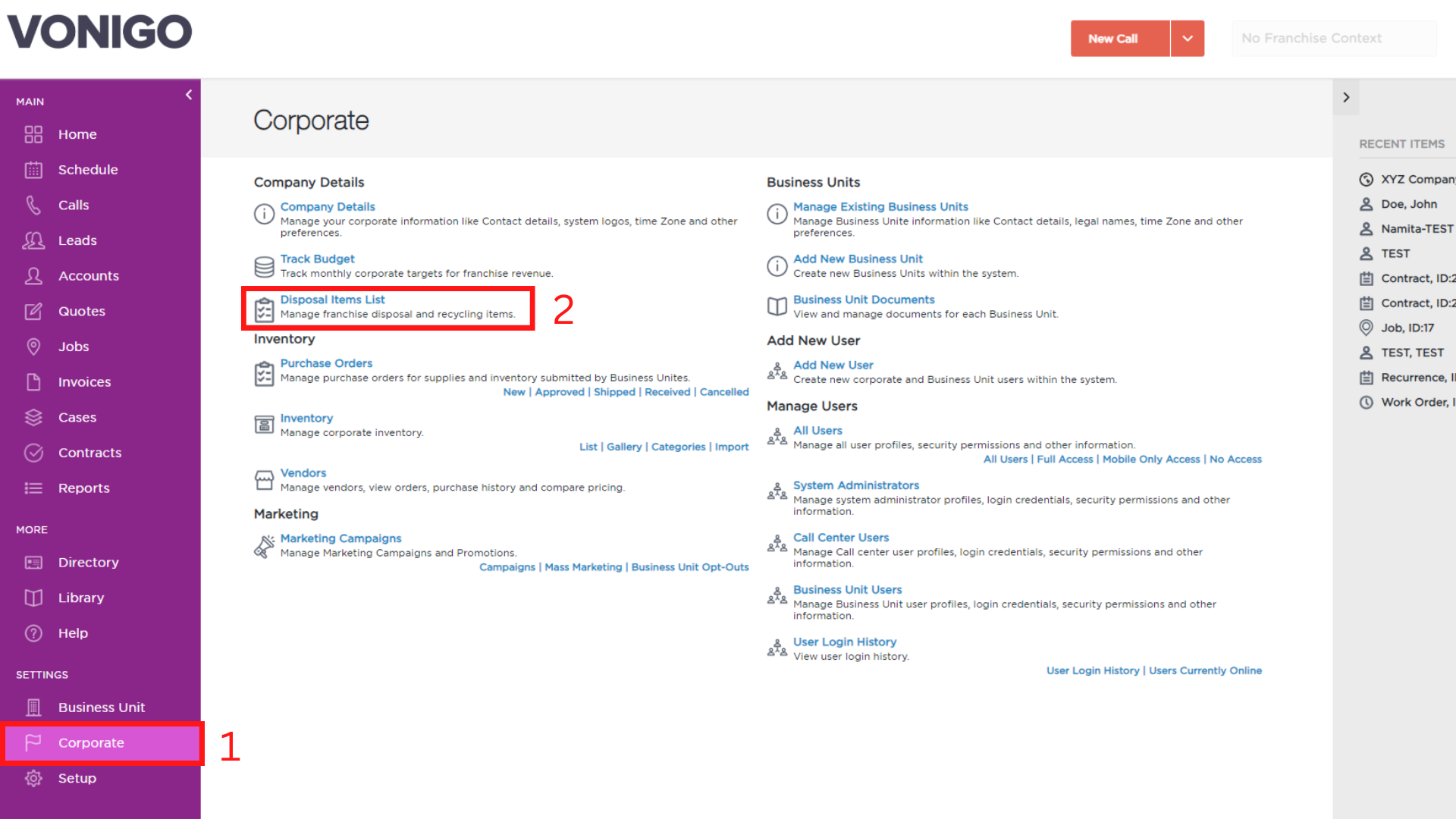Screen dimensions: 1456x819
Task: Open the Library menu entry
Action: tap(81, 598)
